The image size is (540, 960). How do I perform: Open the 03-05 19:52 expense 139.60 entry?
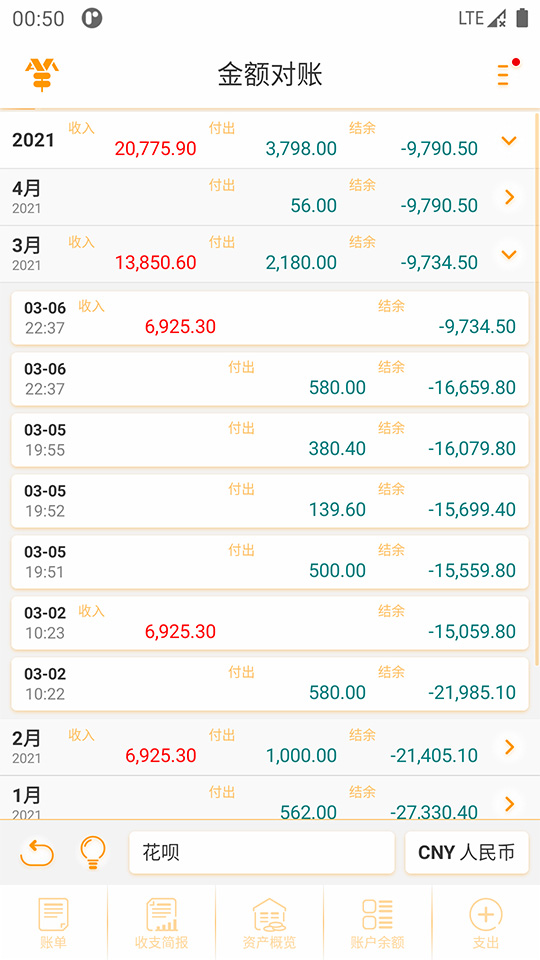[270, 501]
